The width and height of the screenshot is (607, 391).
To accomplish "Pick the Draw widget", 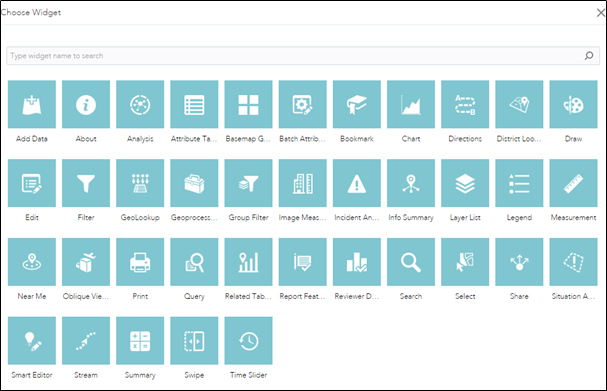I will pos(573,104).
